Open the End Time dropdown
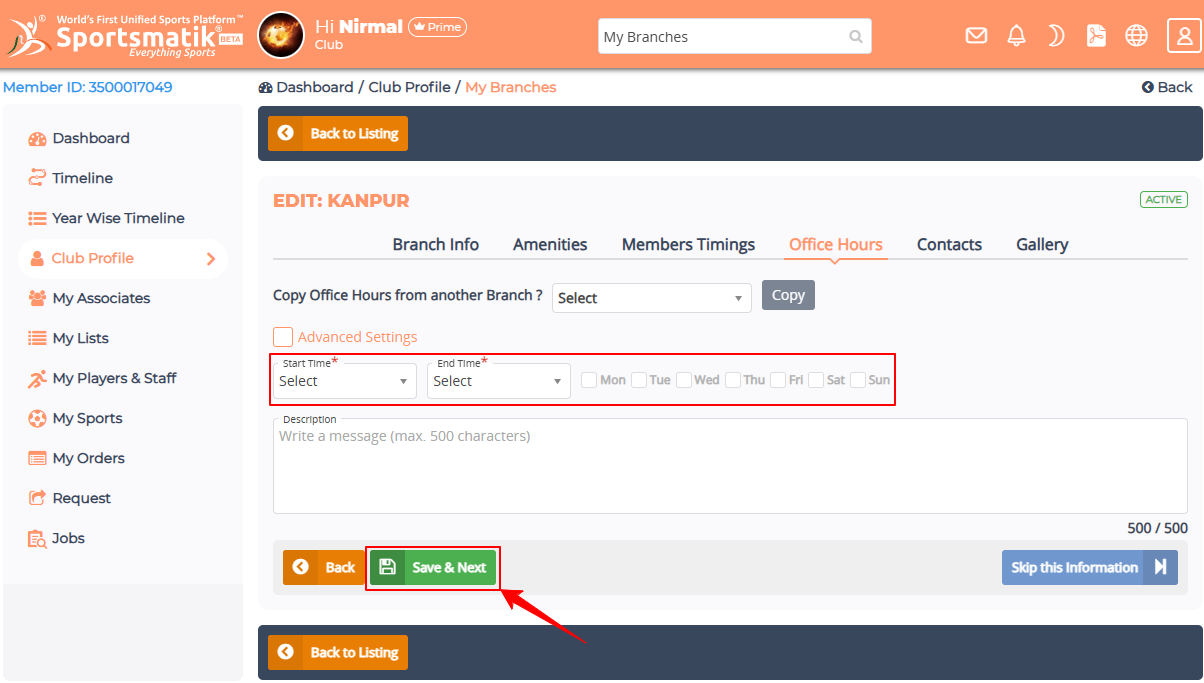1204x683 pixels. [498, 381]
